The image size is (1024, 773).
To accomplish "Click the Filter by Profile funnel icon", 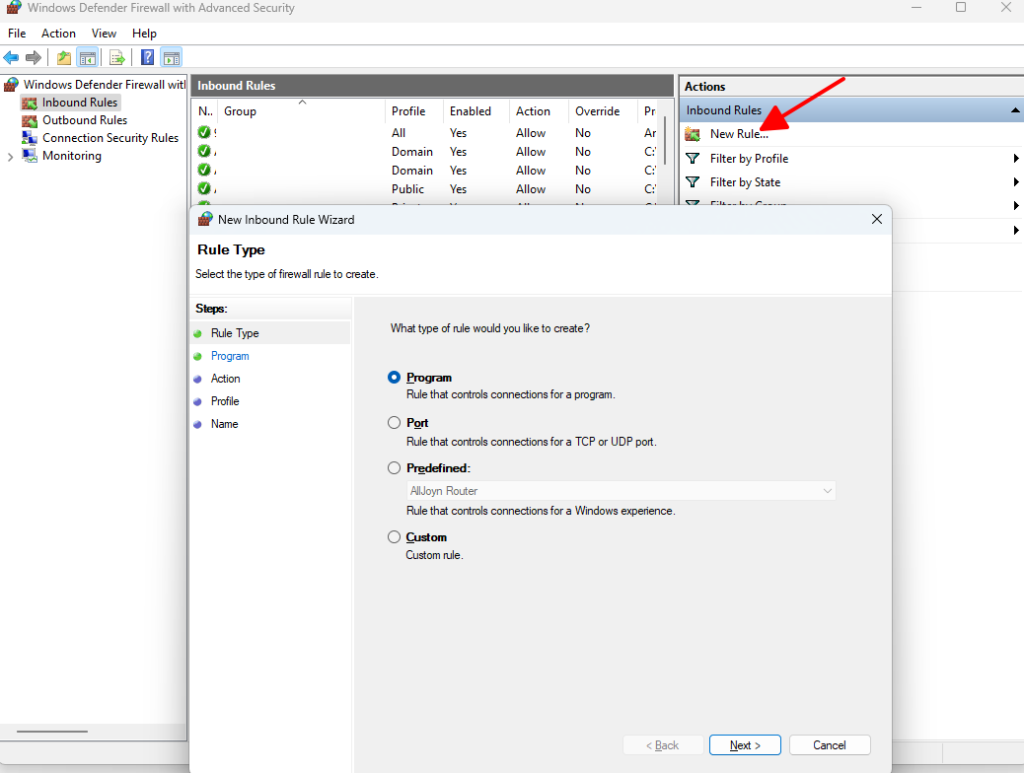I will point(692,159).
